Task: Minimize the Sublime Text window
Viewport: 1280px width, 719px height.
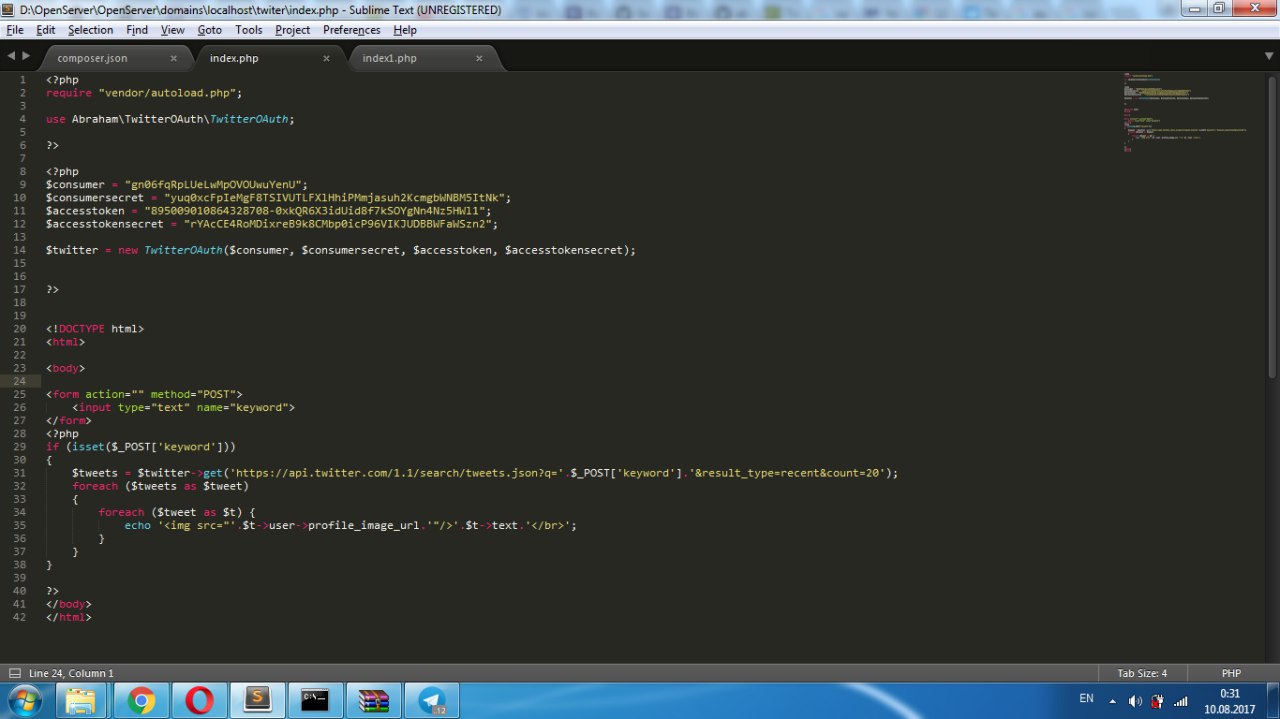Action: coord(1194,8)
